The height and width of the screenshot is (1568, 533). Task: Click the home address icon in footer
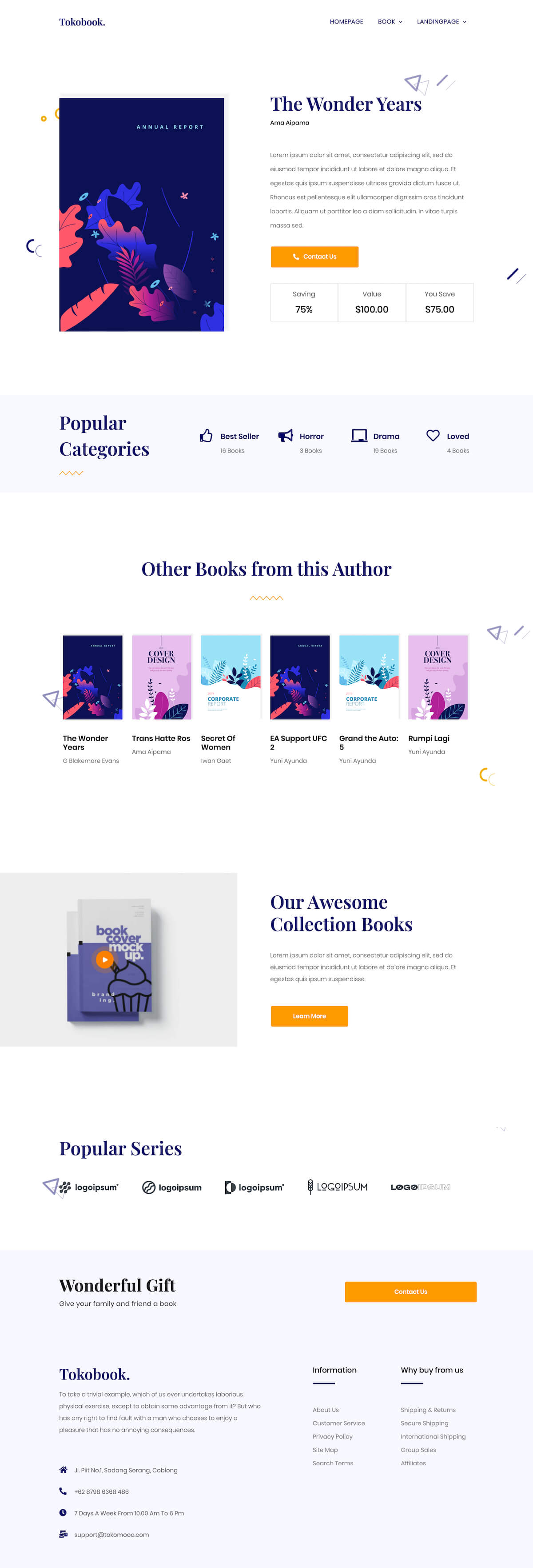click(x=63, y=1469)
